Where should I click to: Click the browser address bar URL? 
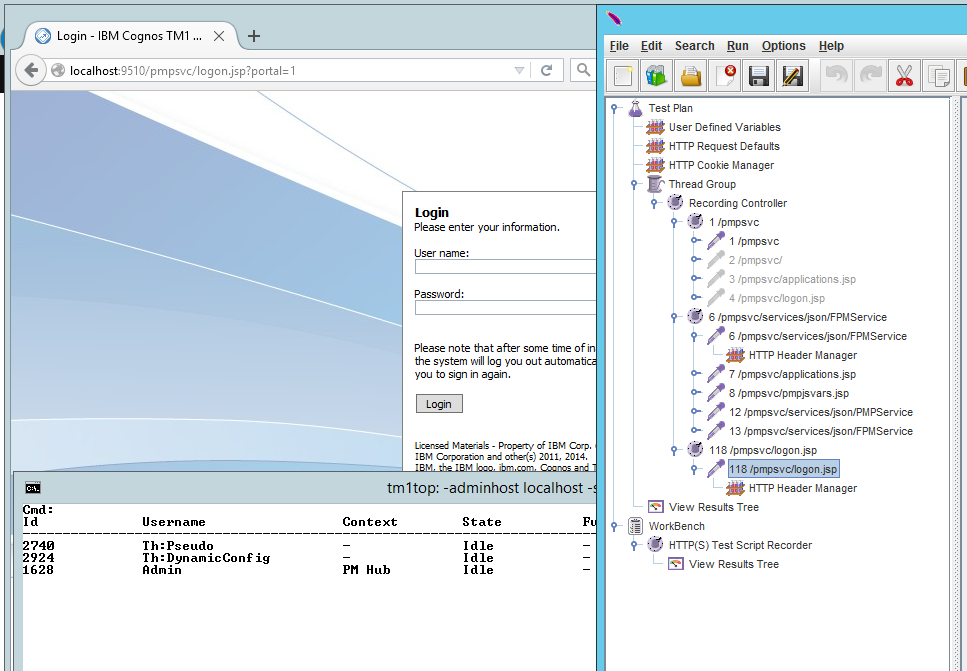[183, 71]
